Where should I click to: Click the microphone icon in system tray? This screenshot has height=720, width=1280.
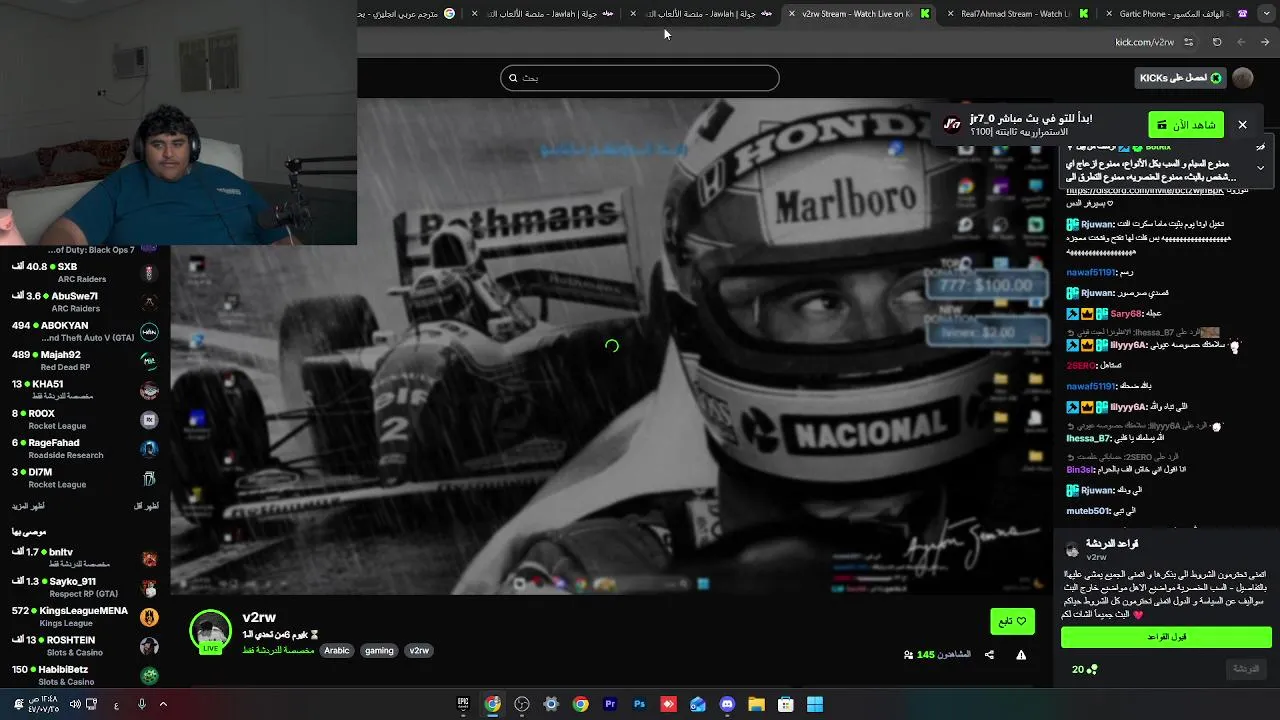point(141,704)
